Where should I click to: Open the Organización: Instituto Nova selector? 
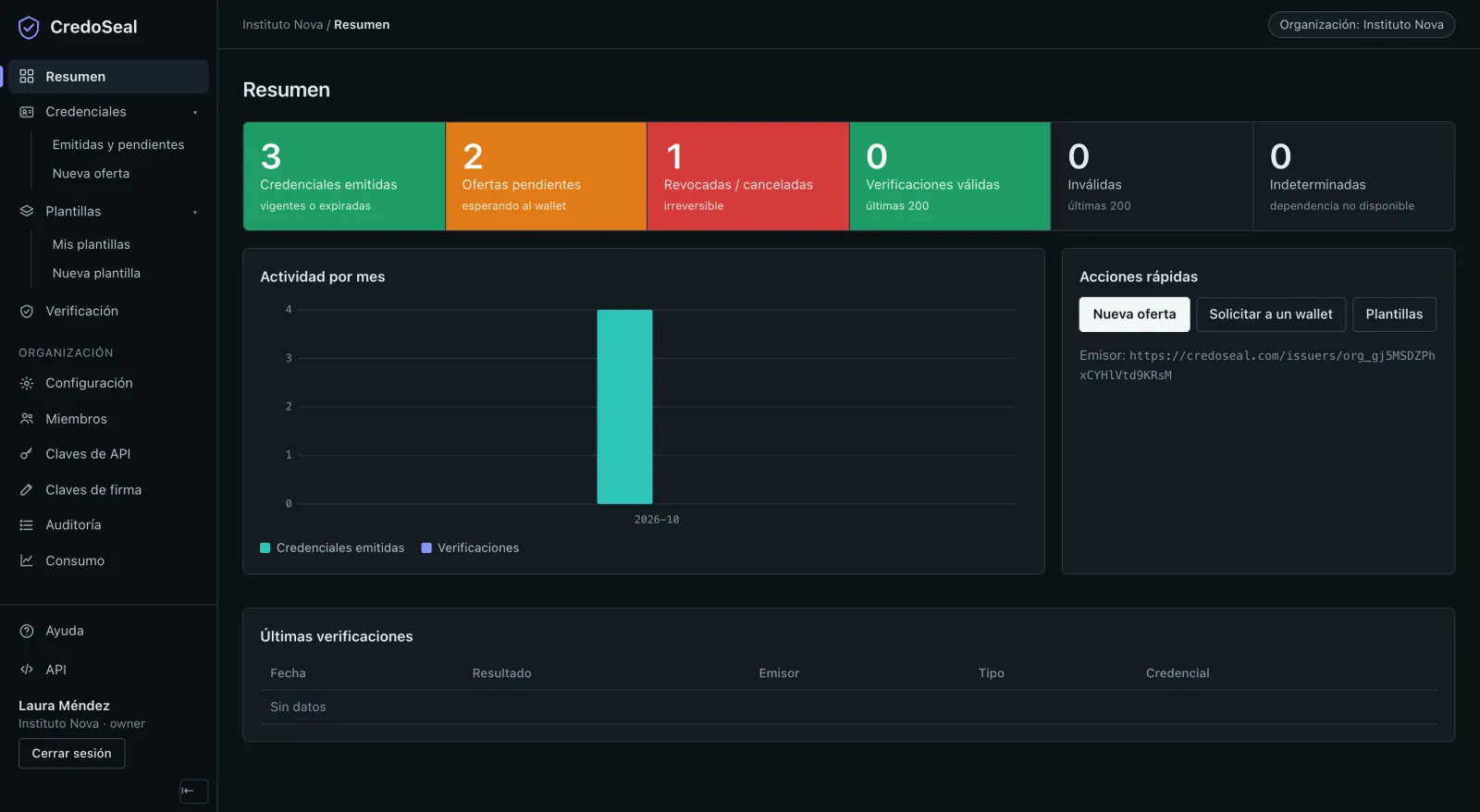pyautogui.click(x=1361, y=25)
